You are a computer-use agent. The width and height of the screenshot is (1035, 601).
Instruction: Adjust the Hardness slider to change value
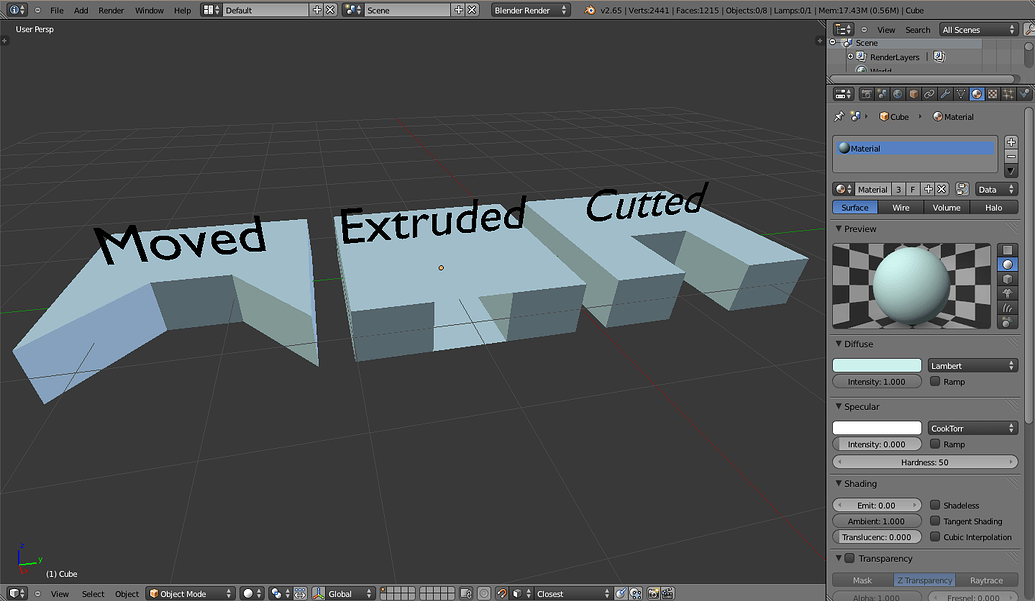coord(924,461)
